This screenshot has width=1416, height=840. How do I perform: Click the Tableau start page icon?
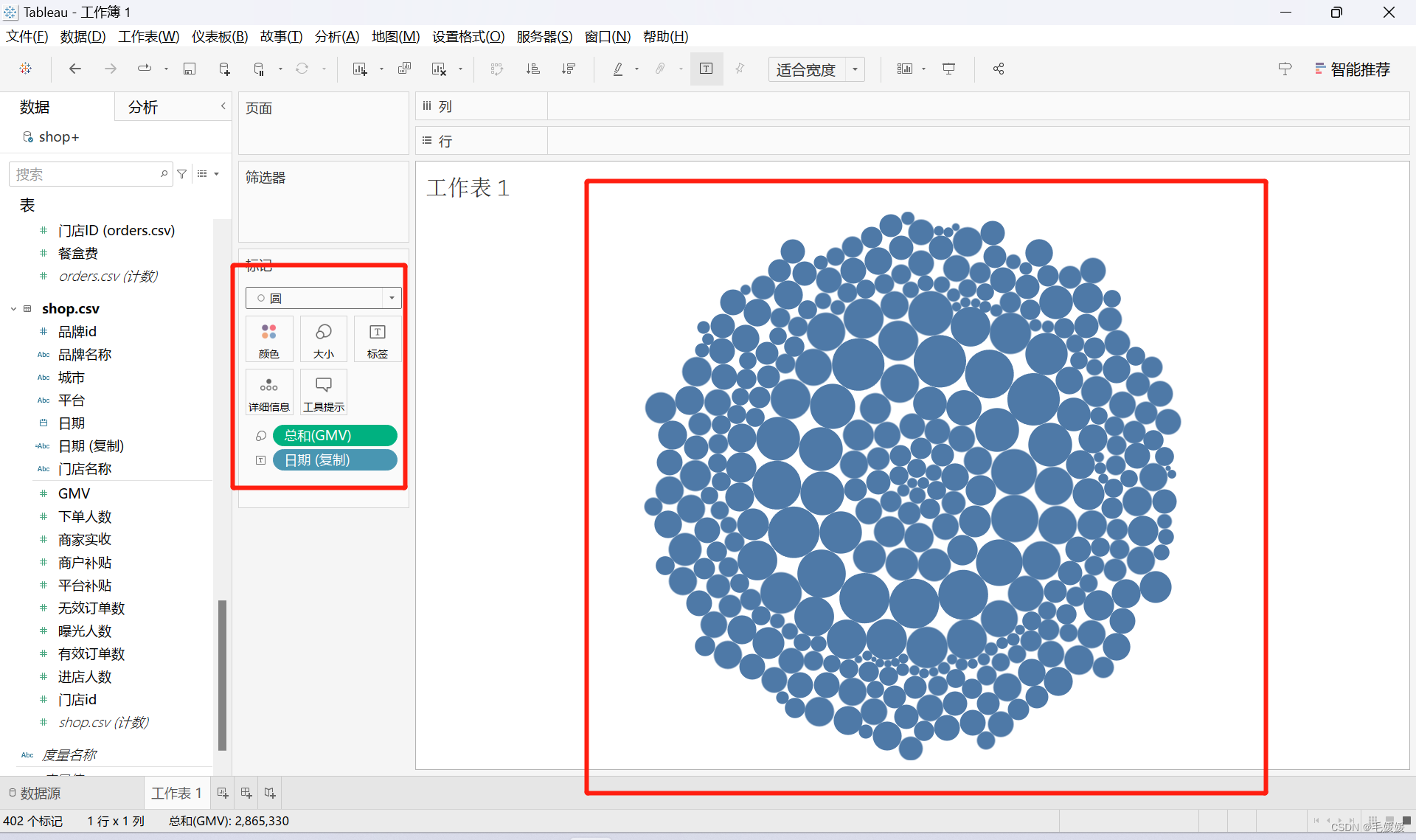point(26,69)
